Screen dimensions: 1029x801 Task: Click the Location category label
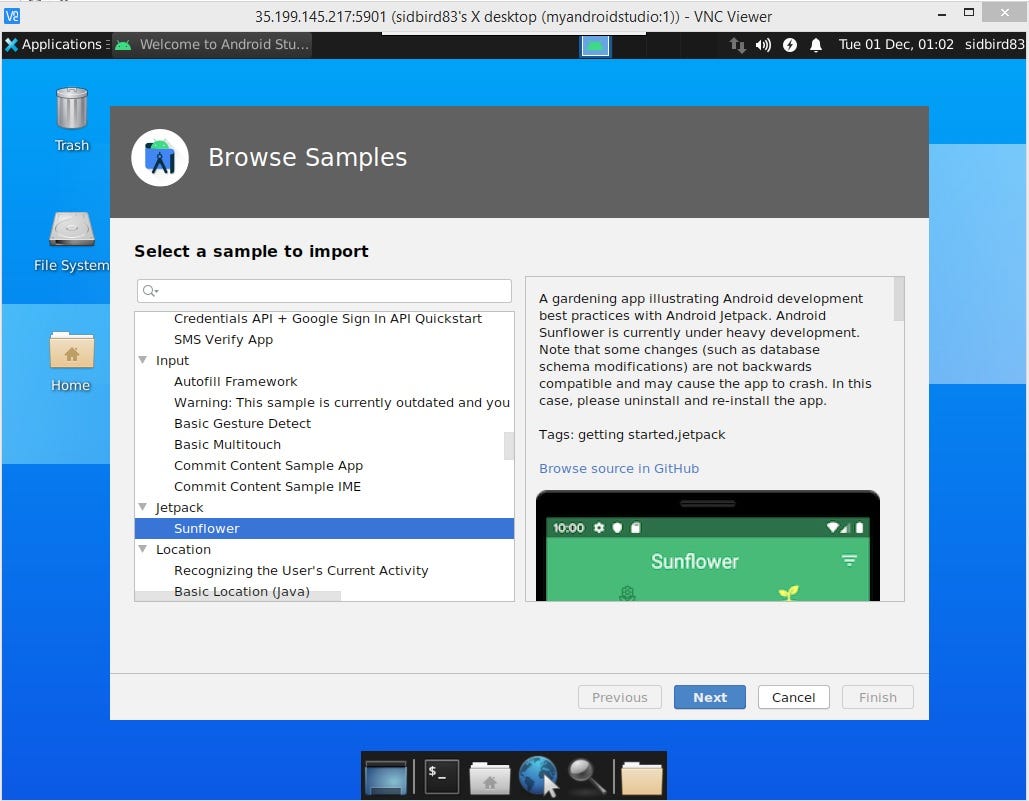pyautogui.click(x=183, y=549)
